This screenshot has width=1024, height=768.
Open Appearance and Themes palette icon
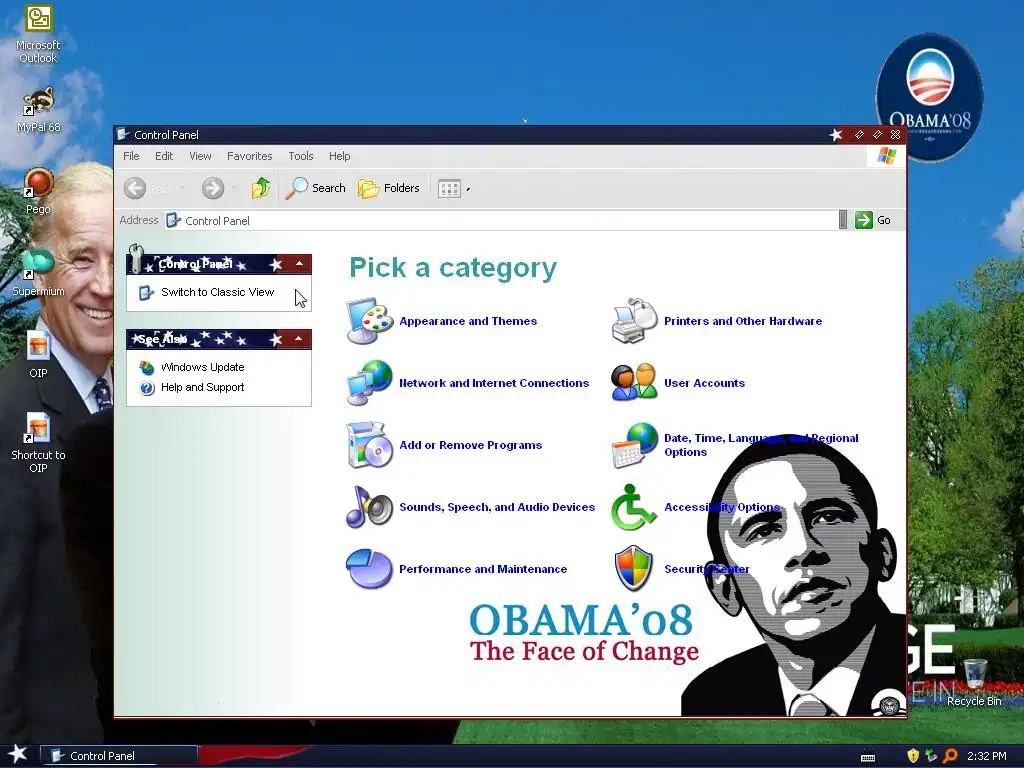click(370, 321)
